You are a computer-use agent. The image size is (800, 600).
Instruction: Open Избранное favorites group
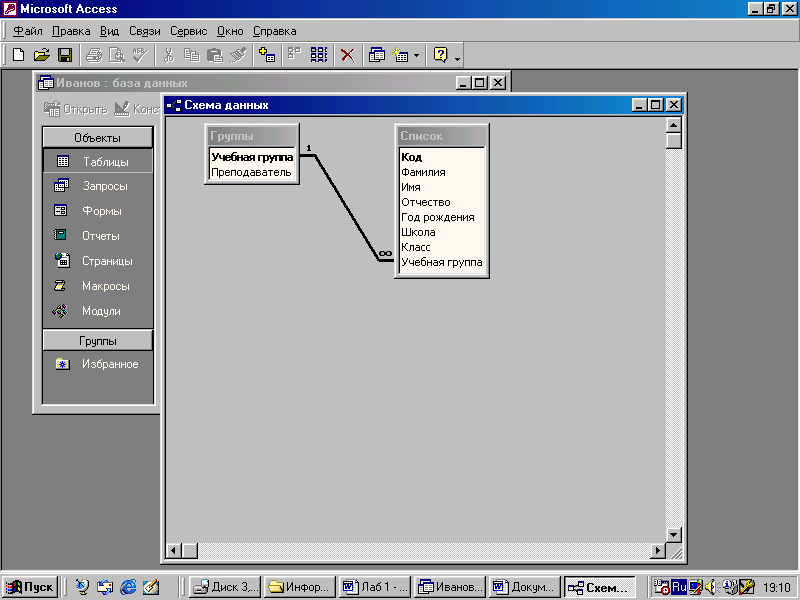[x=97, y=364]
